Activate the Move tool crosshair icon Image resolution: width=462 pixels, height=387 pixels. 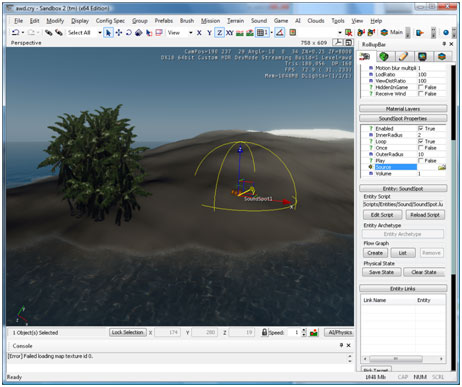tap(119, 33)
